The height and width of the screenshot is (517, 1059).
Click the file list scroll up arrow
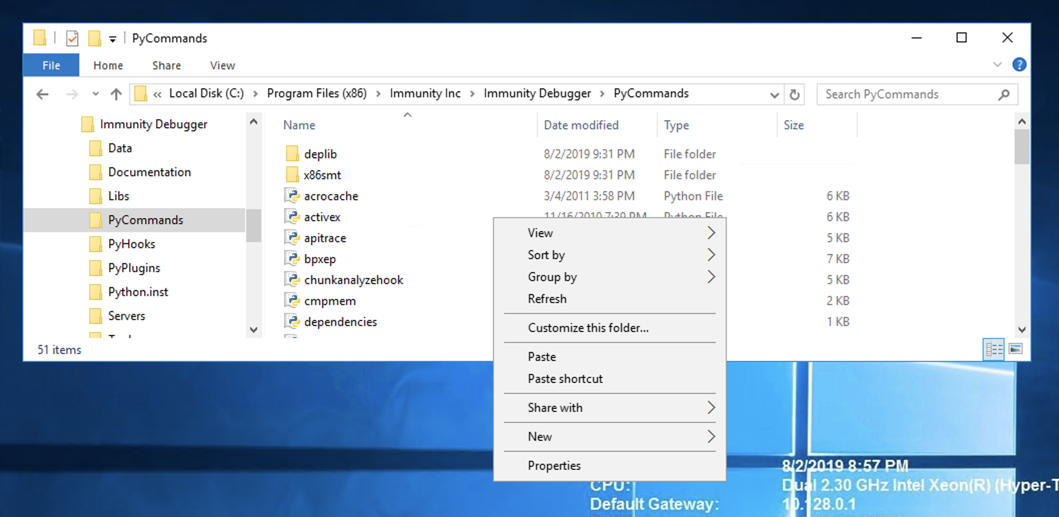pos(1021,122)
